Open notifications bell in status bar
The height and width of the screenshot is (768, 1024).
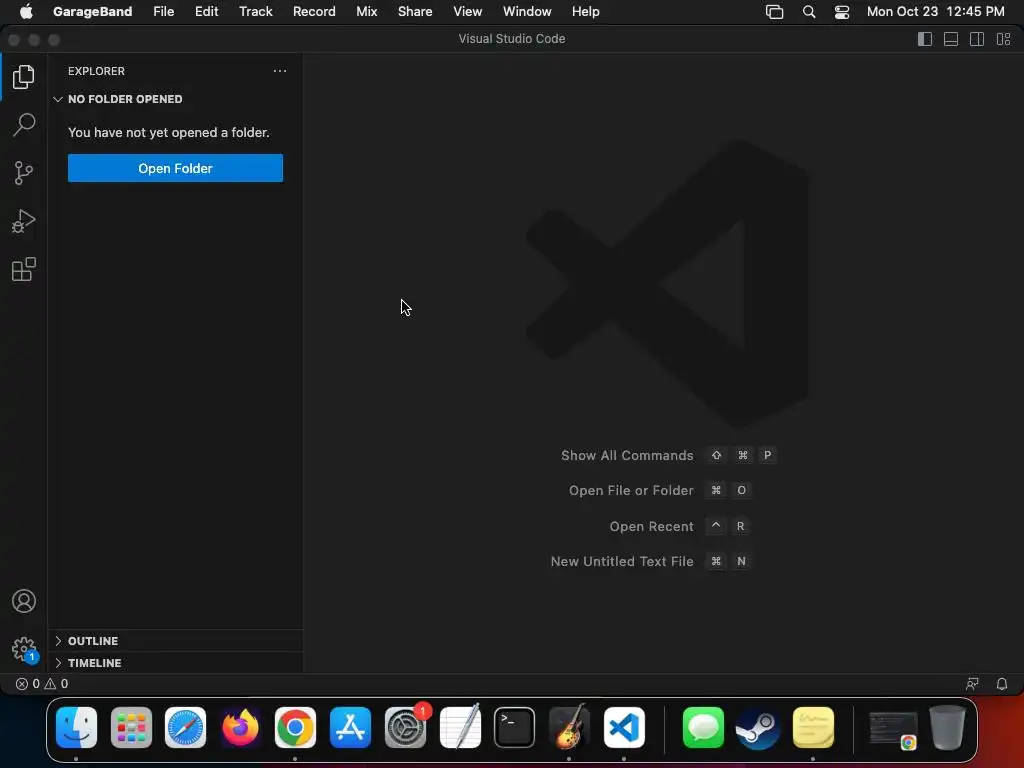point(1002,684)
